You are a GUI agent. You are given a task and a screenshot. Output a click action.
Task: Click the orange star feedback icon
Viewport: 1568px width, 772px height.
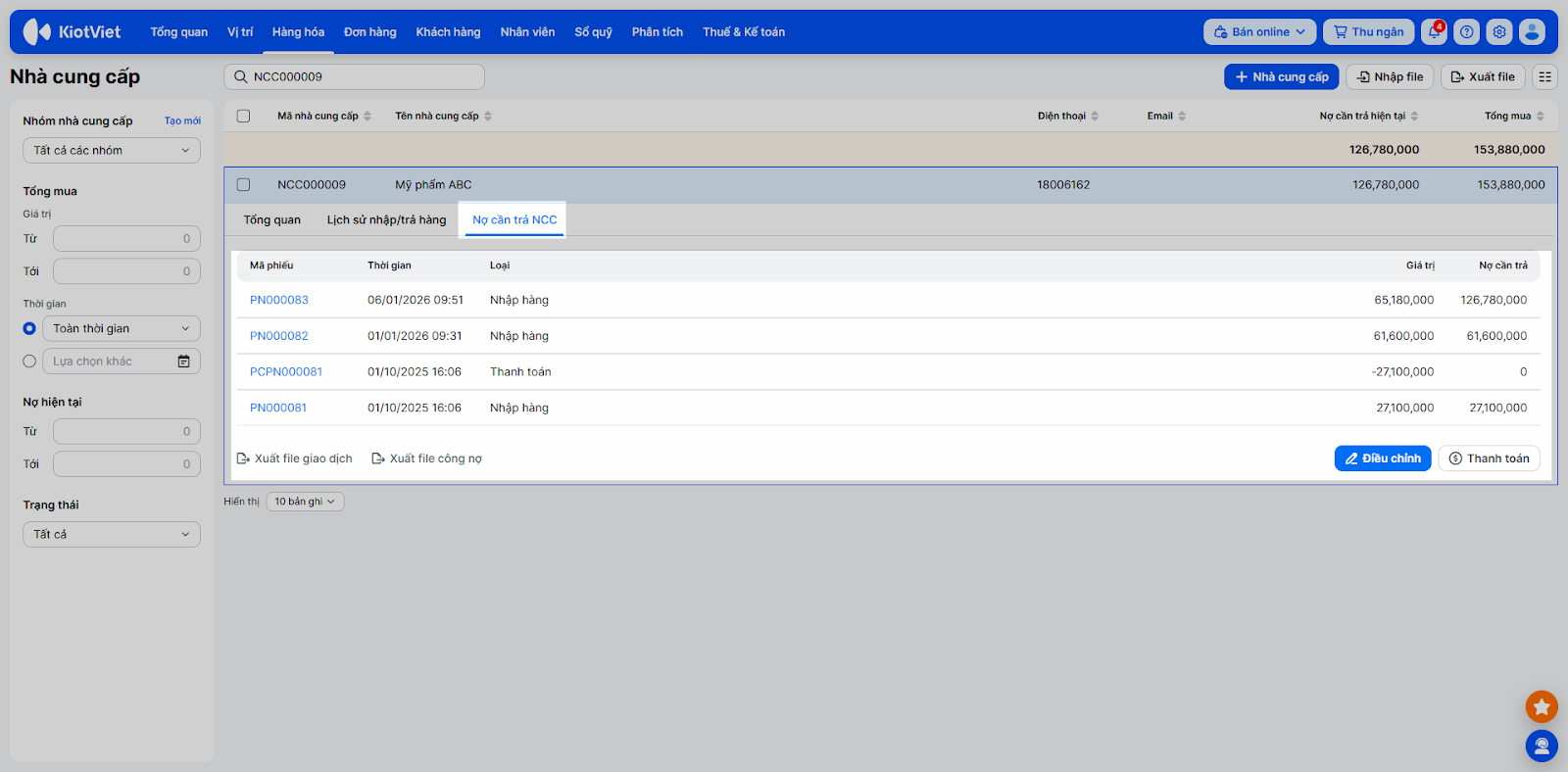pos(1541,706)
